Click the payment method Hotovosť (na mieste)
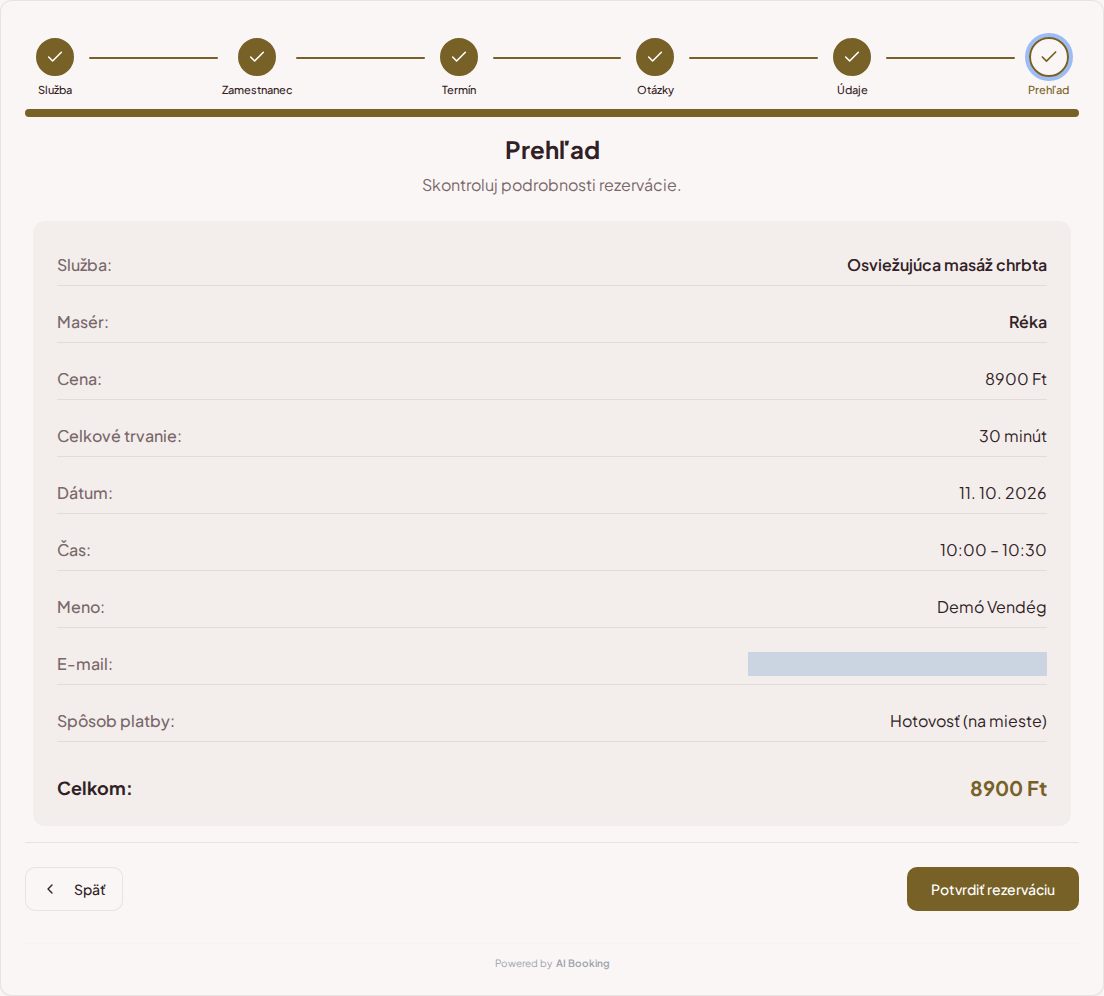This screenshot has height=996, width=1104. point(968,721)
